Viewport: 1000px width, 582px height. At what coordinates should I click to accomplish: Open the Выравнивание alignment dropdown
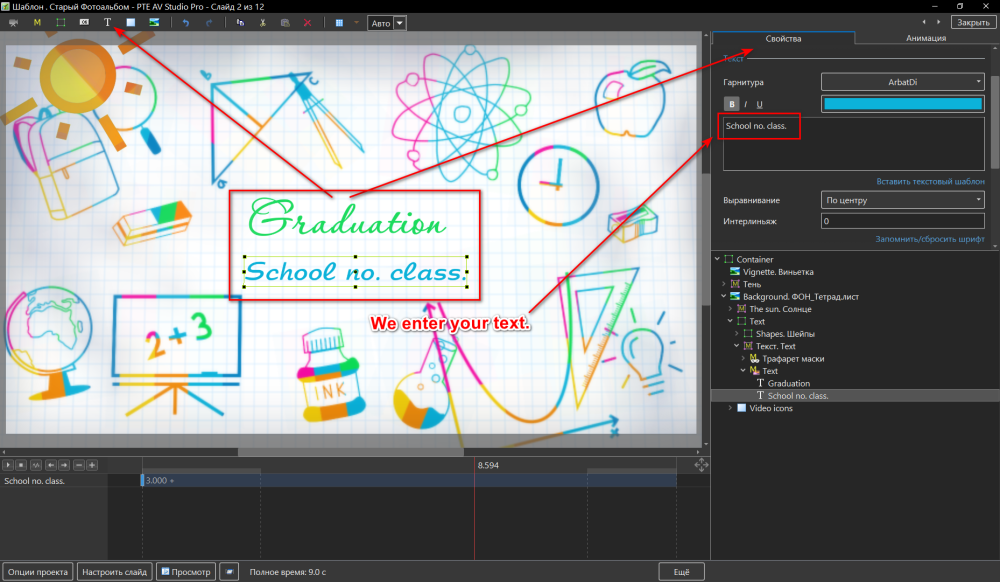pyautogui.click(x=903, y=200)
